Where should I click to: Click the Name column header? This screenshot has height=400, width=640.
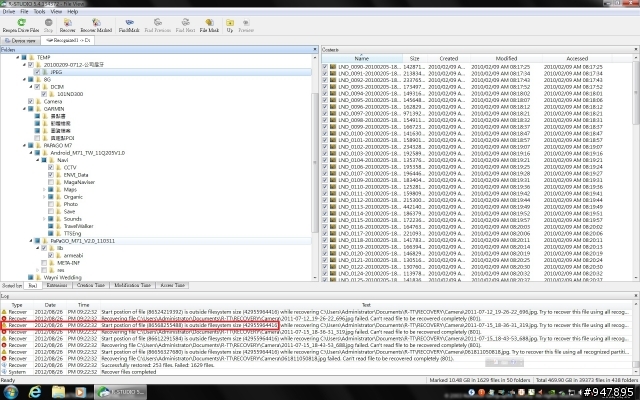(x=362, y=59)
